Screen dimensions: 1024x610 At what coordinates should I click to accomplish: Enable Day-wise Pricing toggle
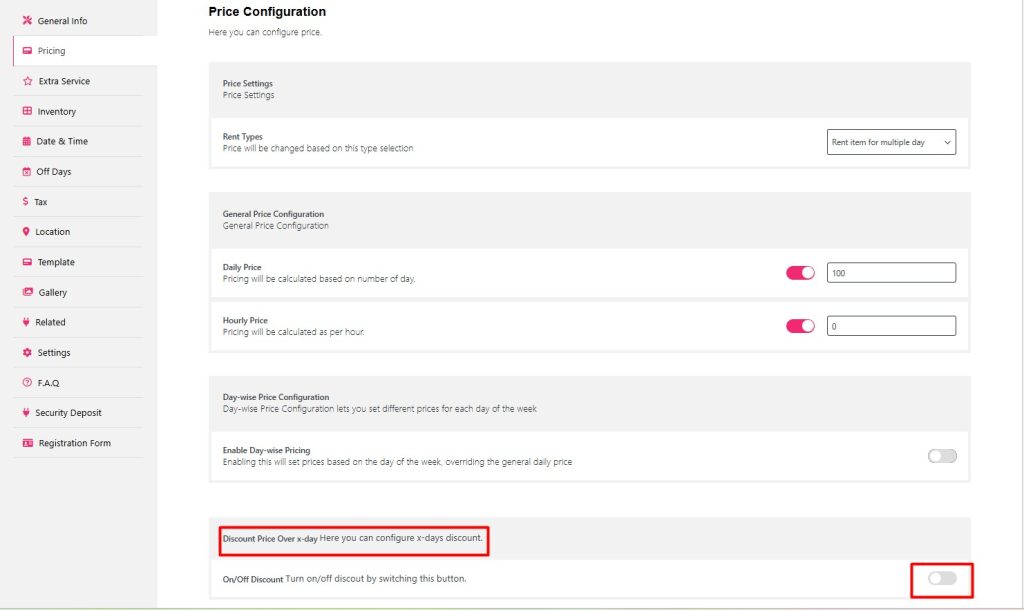point(942,456)
